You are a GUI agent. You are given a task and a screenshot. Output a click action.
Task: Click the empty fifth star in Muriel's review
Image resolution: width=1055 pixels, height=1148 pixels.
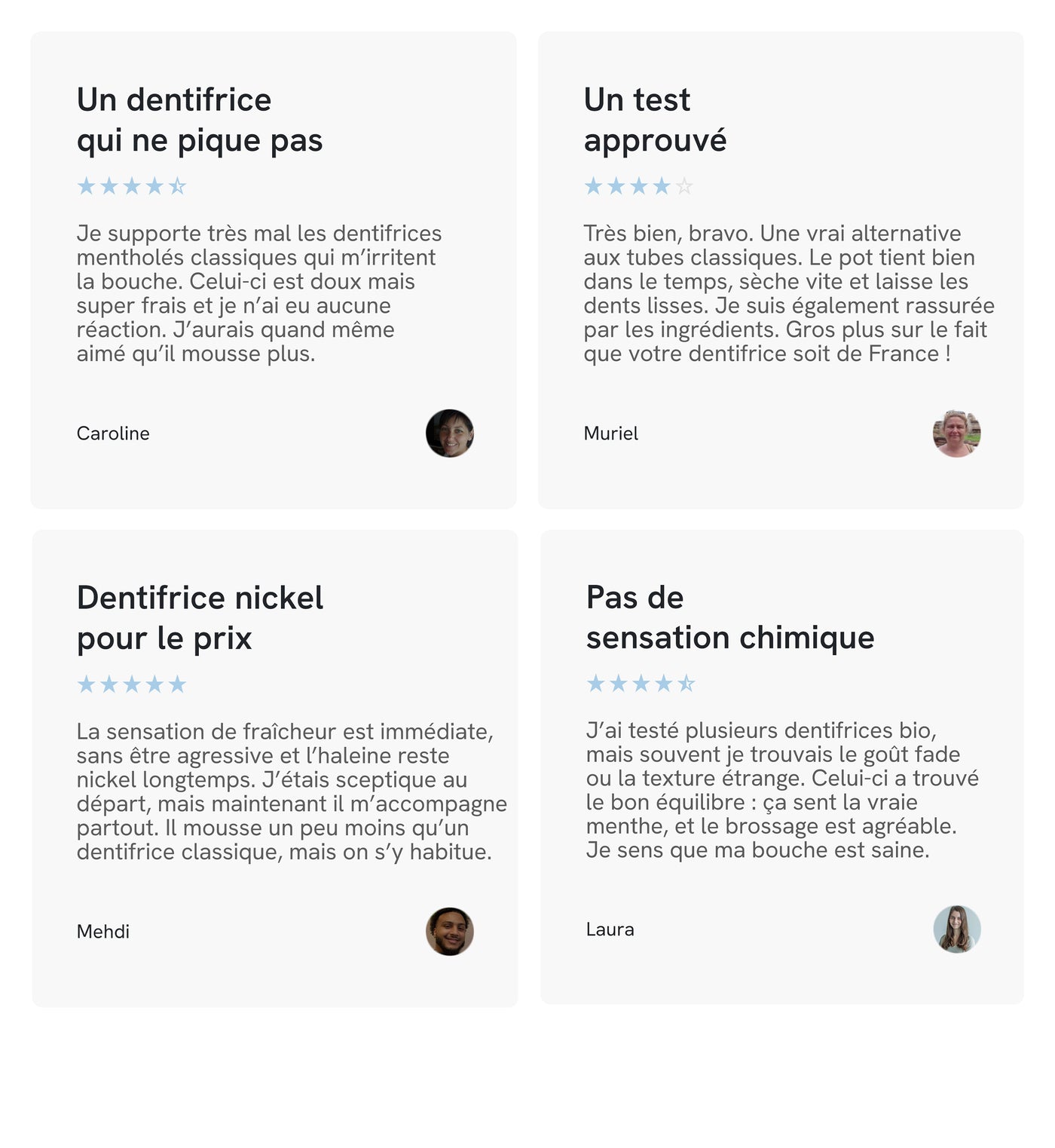click(x=684, y=186)
